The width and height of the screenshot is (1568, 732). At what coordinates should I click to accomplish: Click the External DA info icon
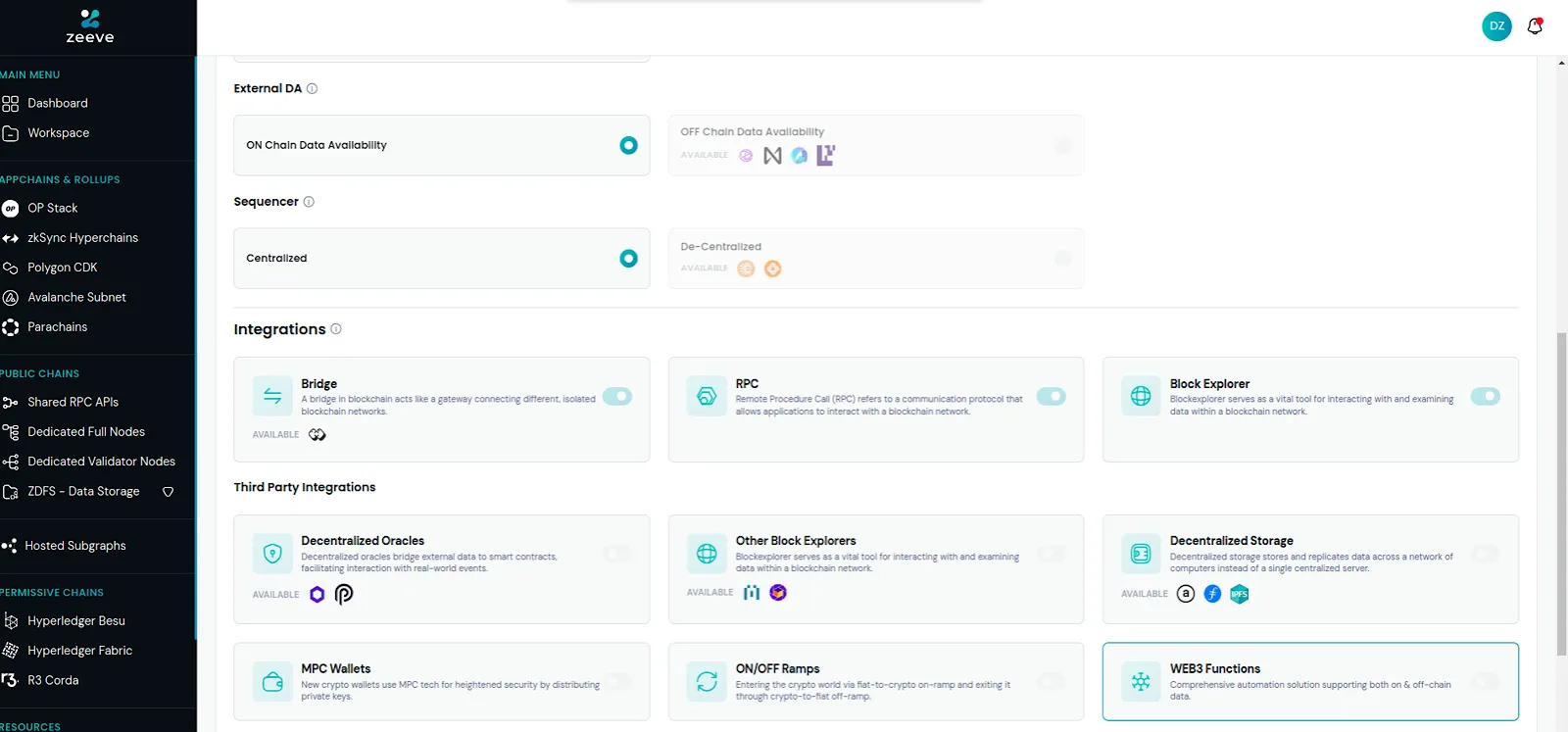(x=312, y=88)
